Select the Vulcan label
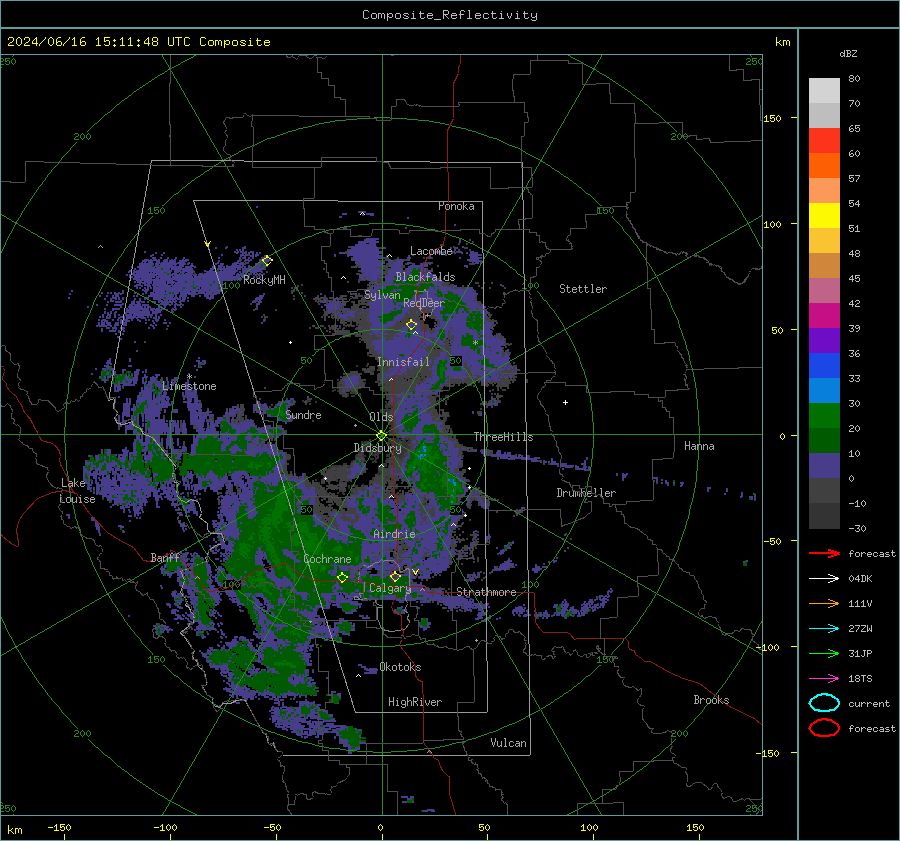This screenshot has width=900, height=841. pyautogui.click(x=508, y=743)
